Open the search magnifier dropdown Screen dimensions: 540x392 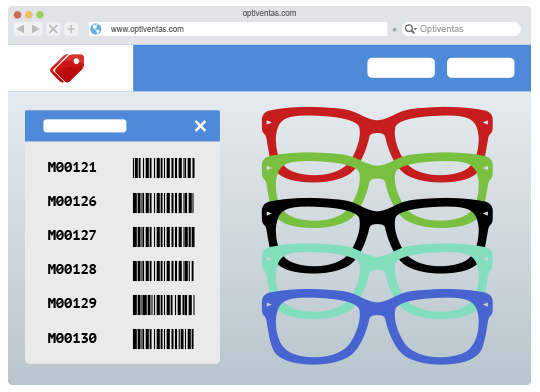(411, 29)
